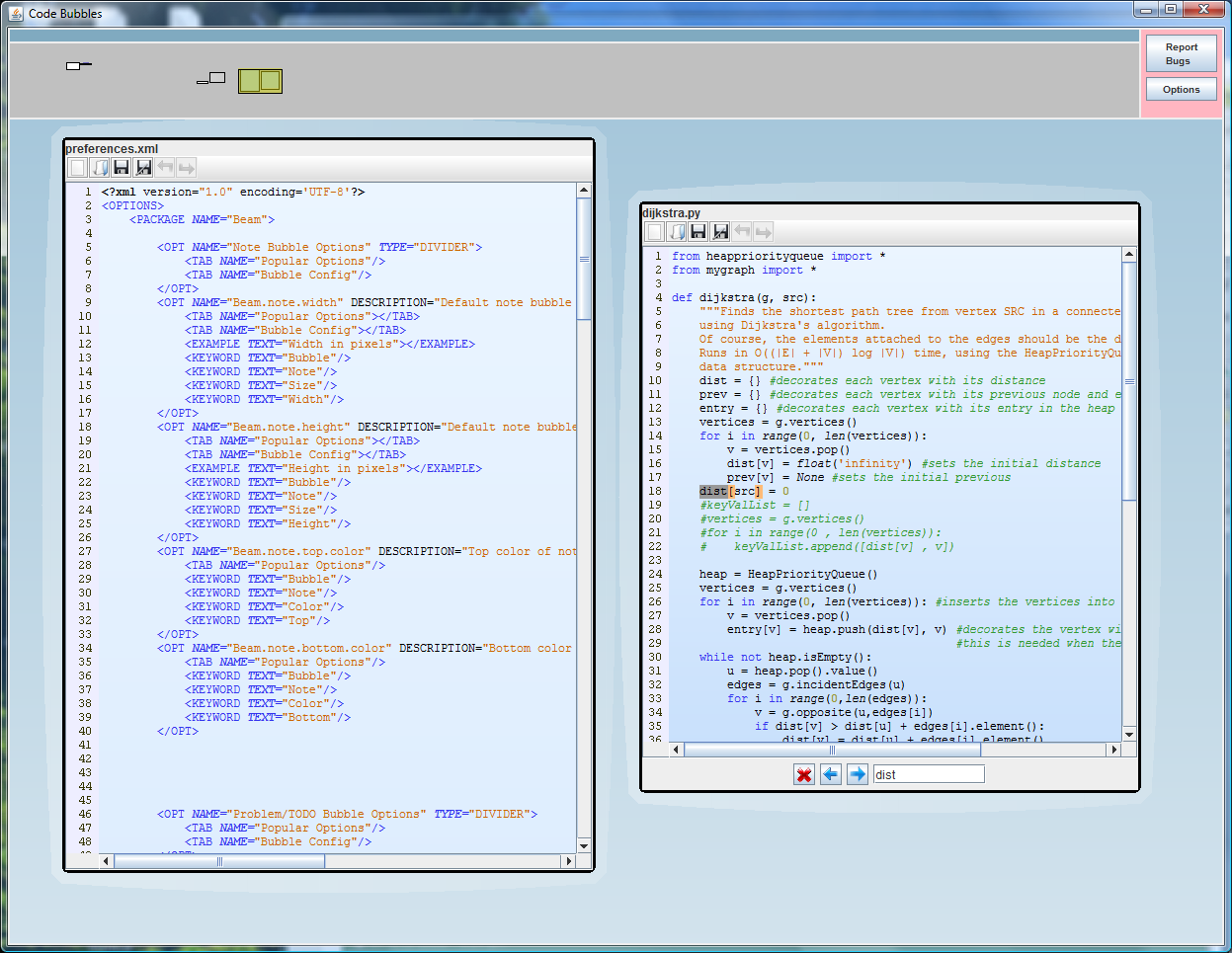Click Open file icon in preferences.xml bubble

(x=100, y=168)
